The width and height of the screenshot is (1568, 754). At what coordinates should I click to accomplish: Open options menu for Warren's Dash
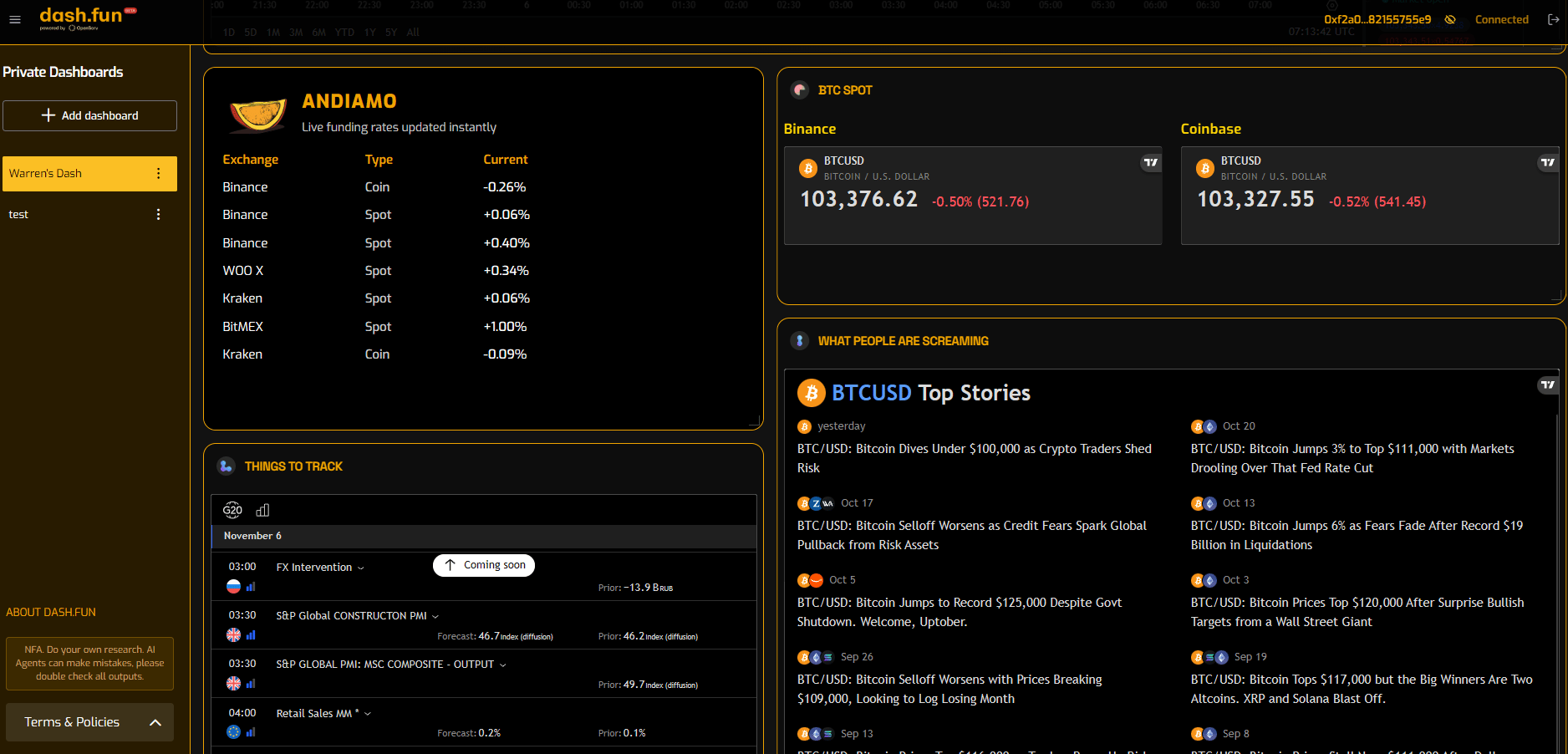[x=158, y=174]
